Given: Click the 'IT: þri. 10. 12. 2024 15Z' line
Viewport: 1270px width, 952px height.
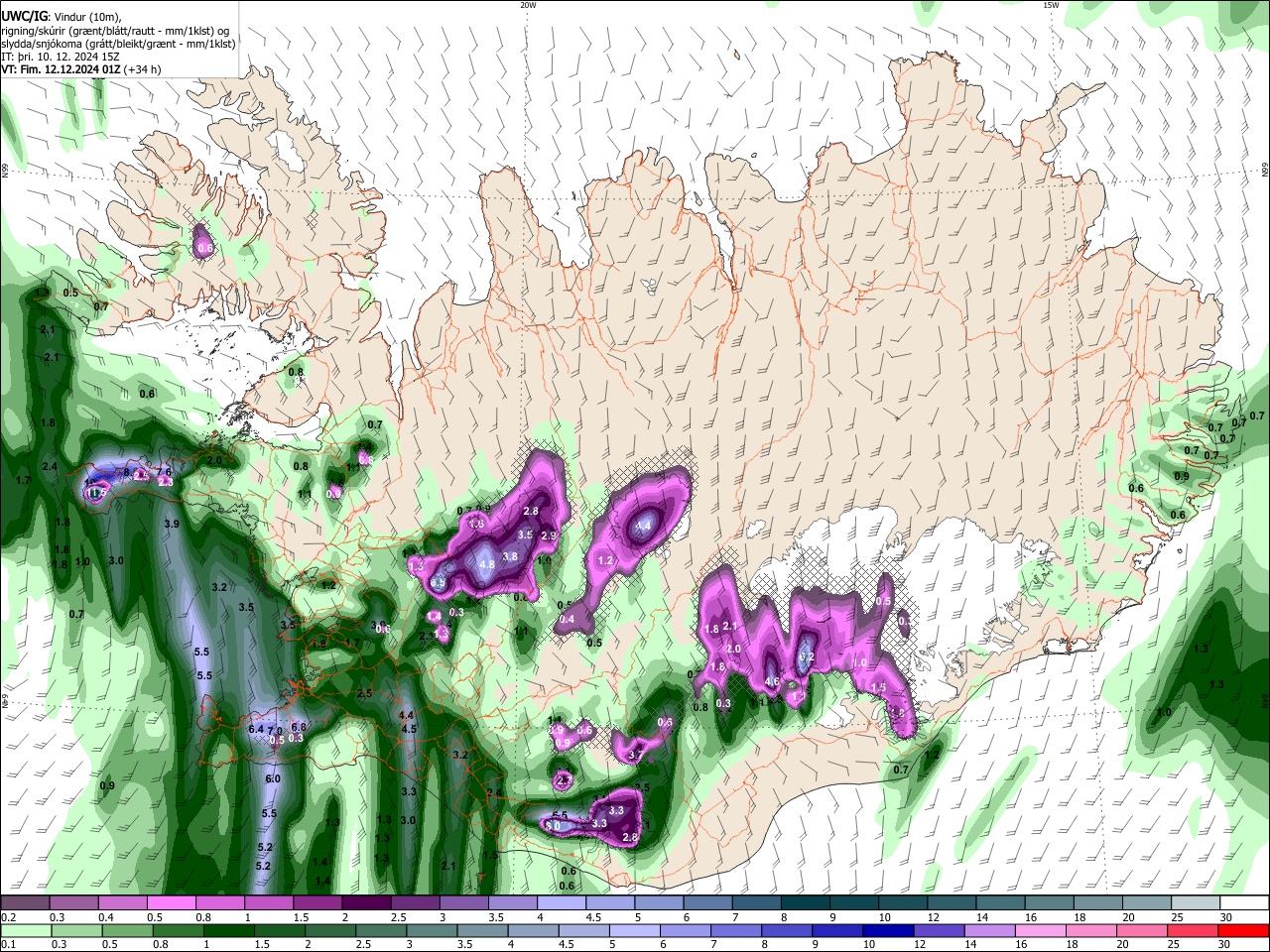Looking at the screenshot, I should point(62,57).
